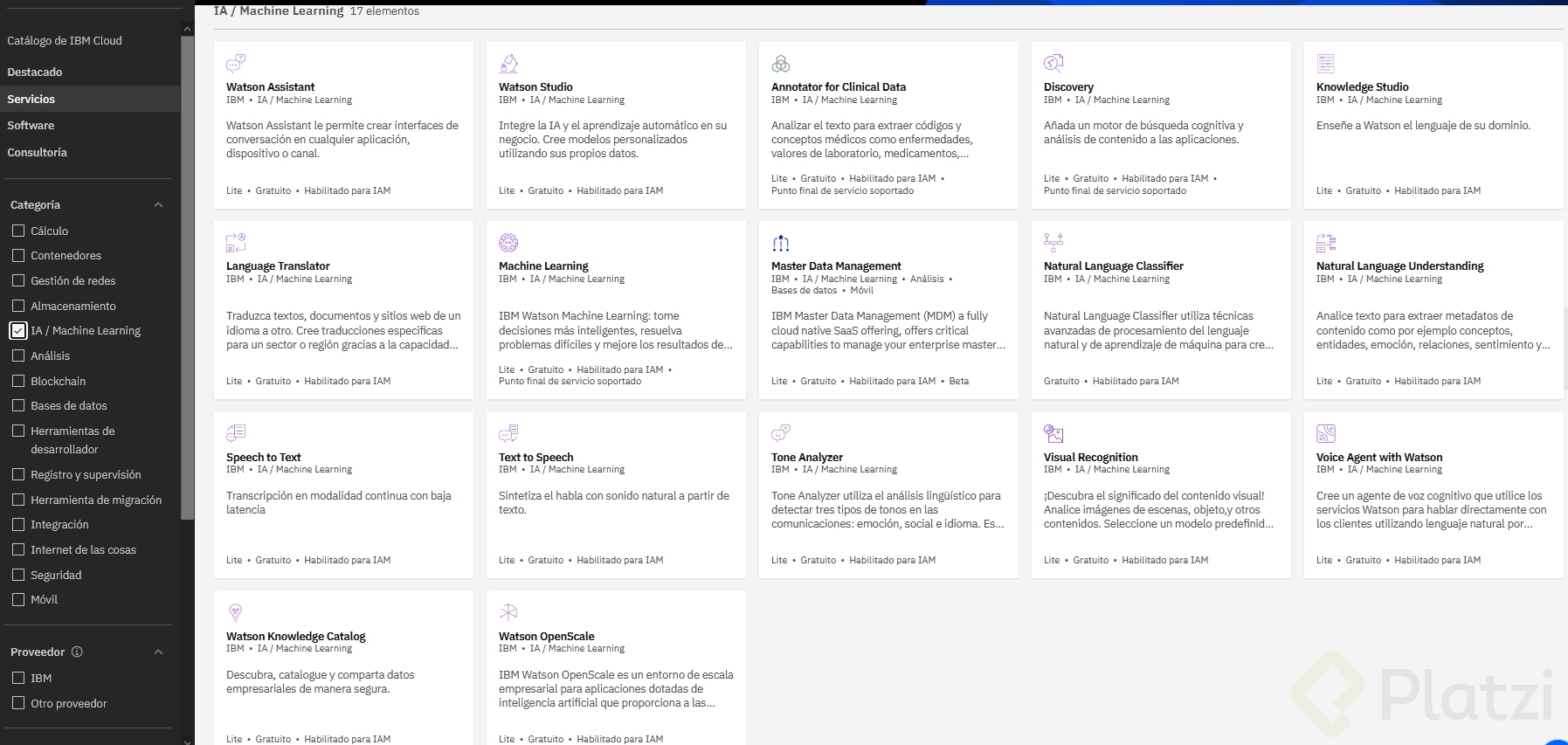Open Catálogo de IBM Cloud heading link
Viewport: 1568px width, 745px height.
65,40
